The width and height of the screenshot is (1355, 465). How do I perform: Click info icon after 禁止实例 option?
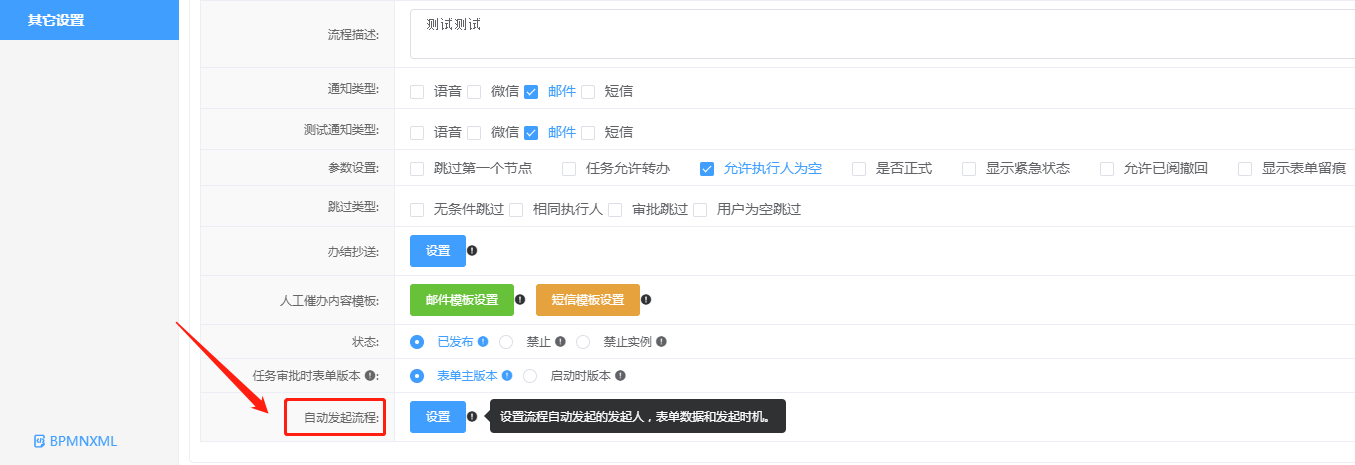[x=661, y=342]
